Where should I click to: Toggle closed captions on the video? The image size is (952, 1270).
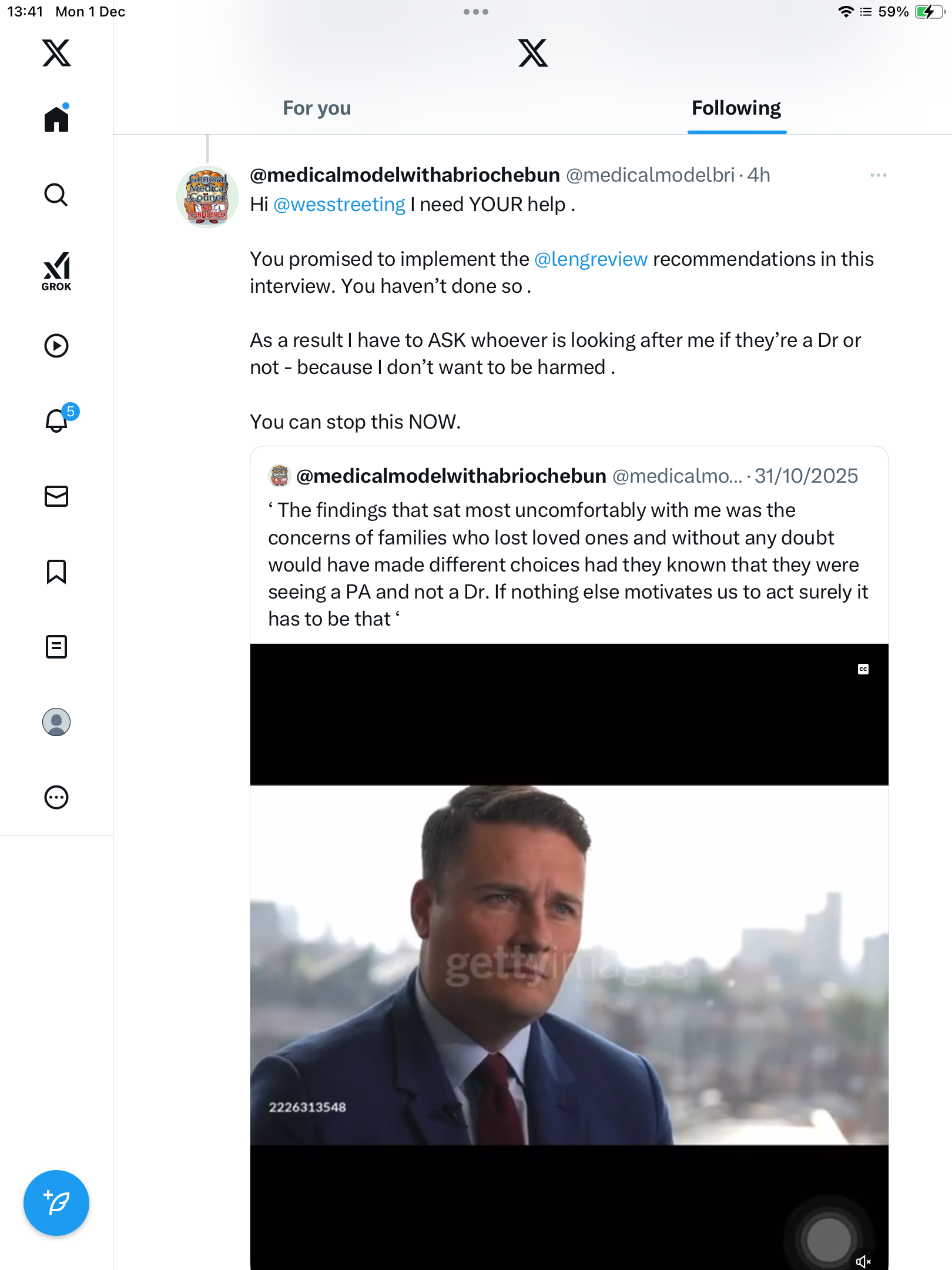point(863,669)
